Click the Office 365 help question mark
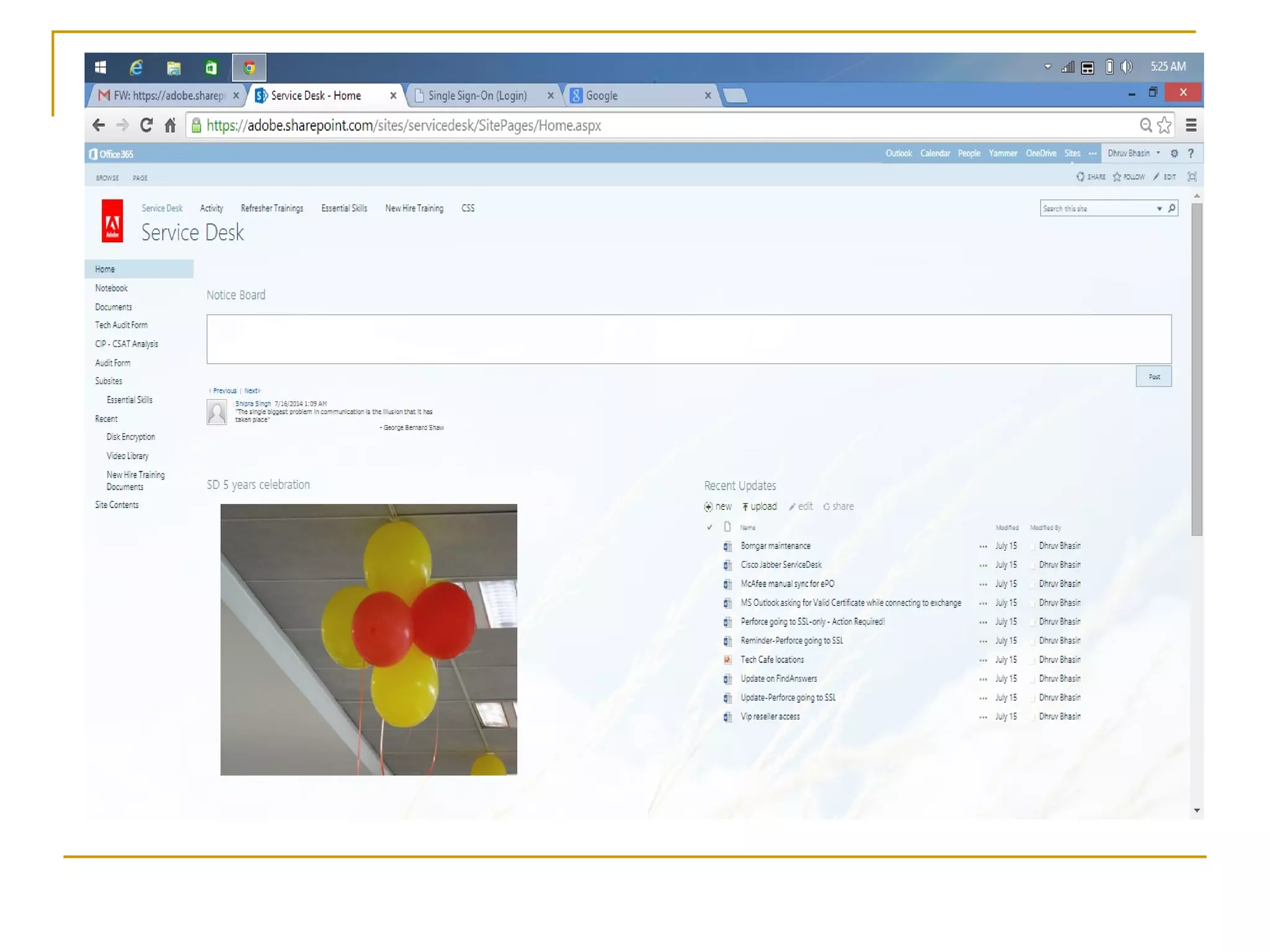The width and height of the screenshot is (1270, 952). (x=1191, y=154)
